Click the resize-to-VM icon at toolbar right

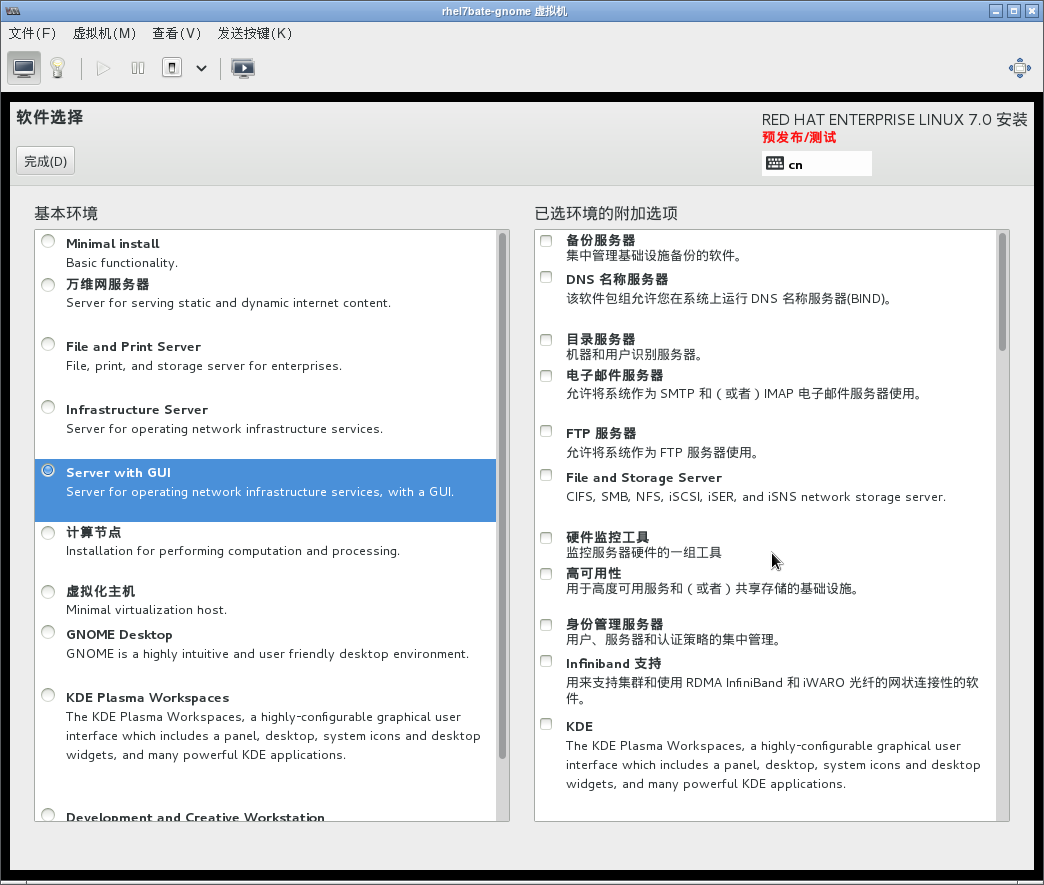click(x=1019, y=68)
